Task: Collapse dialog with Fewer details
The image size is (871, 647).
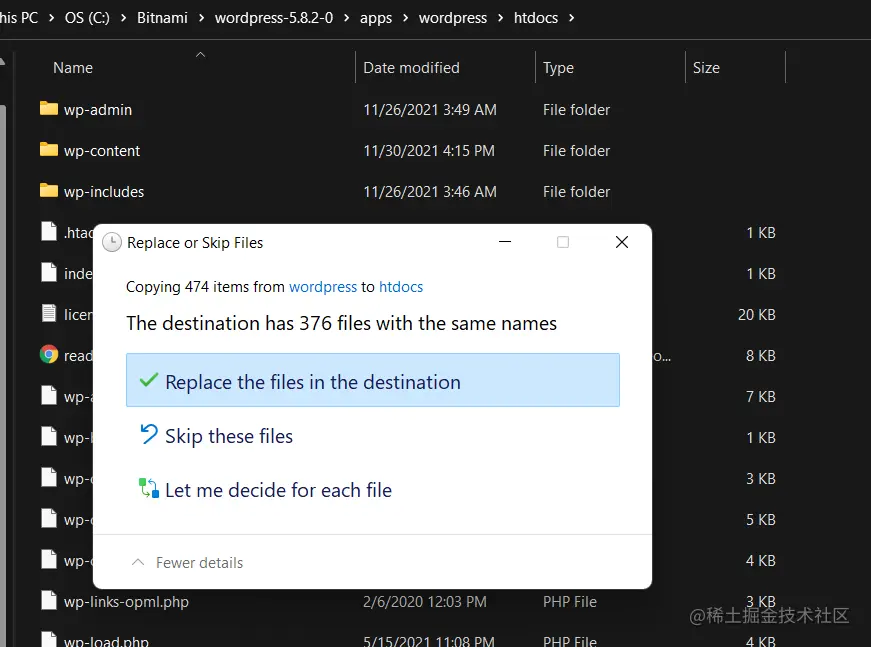Action: click(x=188, y=563)
